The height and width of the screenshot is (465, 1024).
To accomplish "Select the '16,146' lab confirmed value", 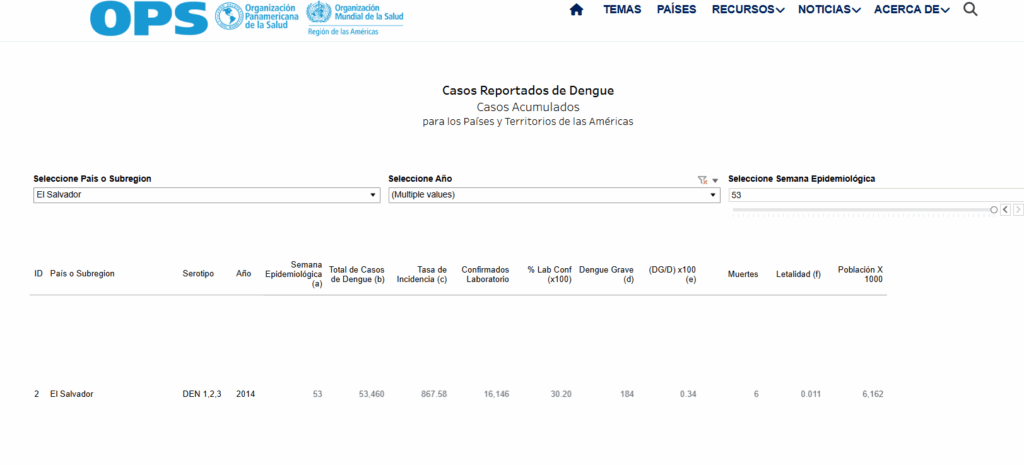I will coord(496,394).
